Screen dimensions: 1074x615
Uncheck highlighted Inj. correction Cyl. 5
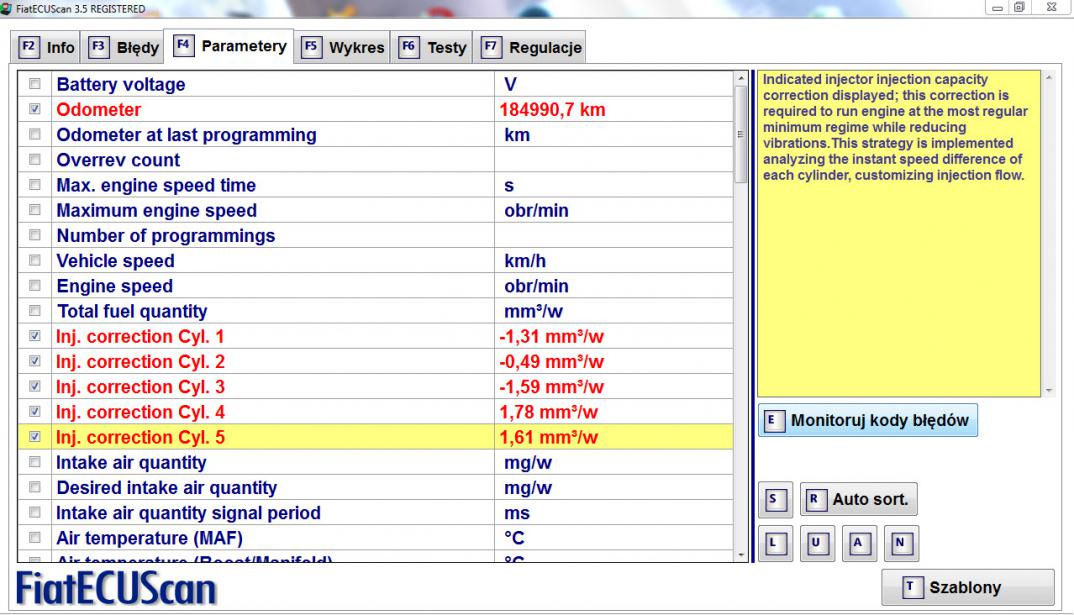coord(34,436)
